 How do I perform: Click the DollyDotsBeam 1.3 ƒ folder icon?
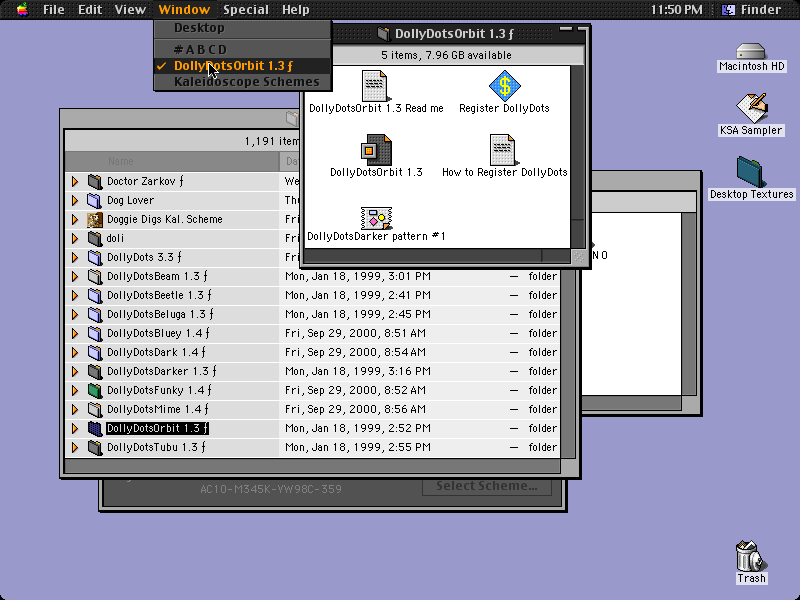click(95, 276)
